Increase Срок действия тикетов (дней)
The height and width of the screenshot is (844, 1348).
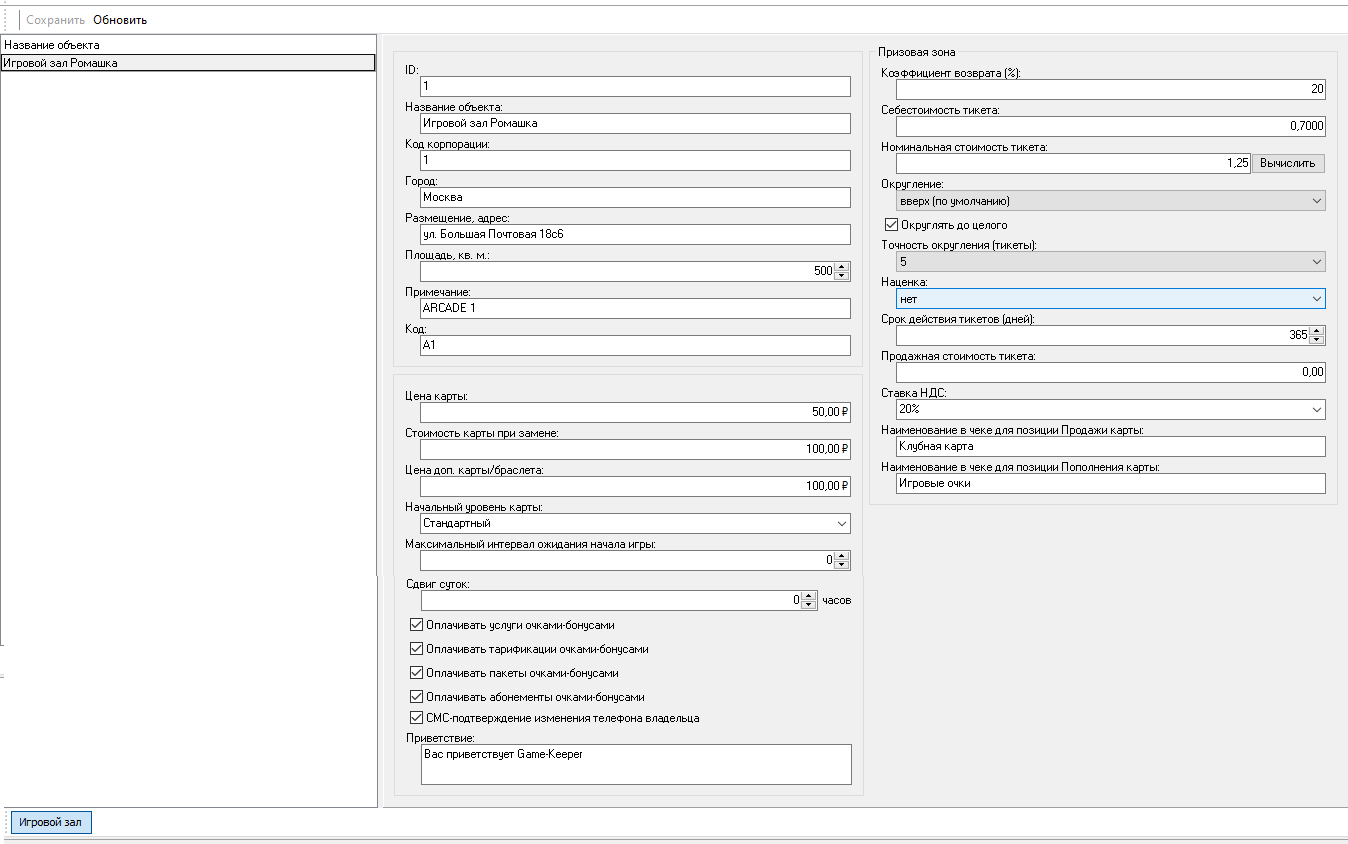pos(1317,330)
